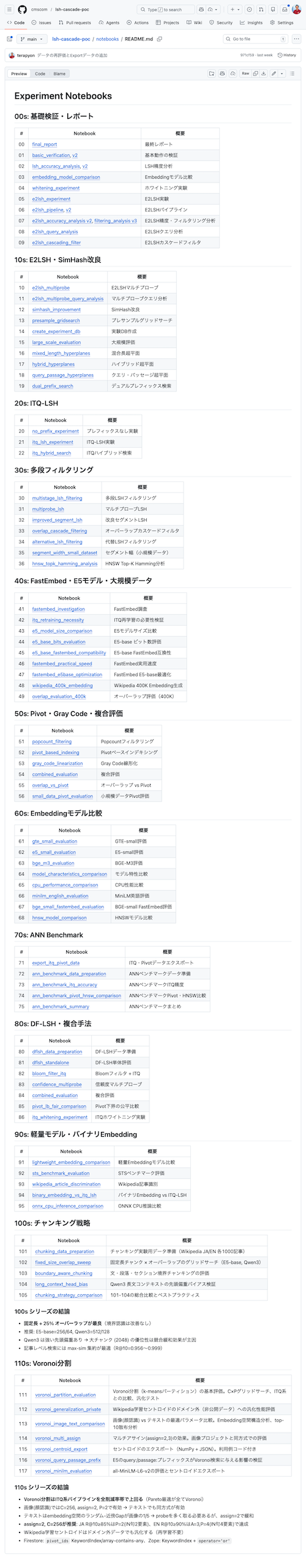Open the hamburger navigation menu
This screenshot has height=1568, width=306.
[x=9, y=10]
